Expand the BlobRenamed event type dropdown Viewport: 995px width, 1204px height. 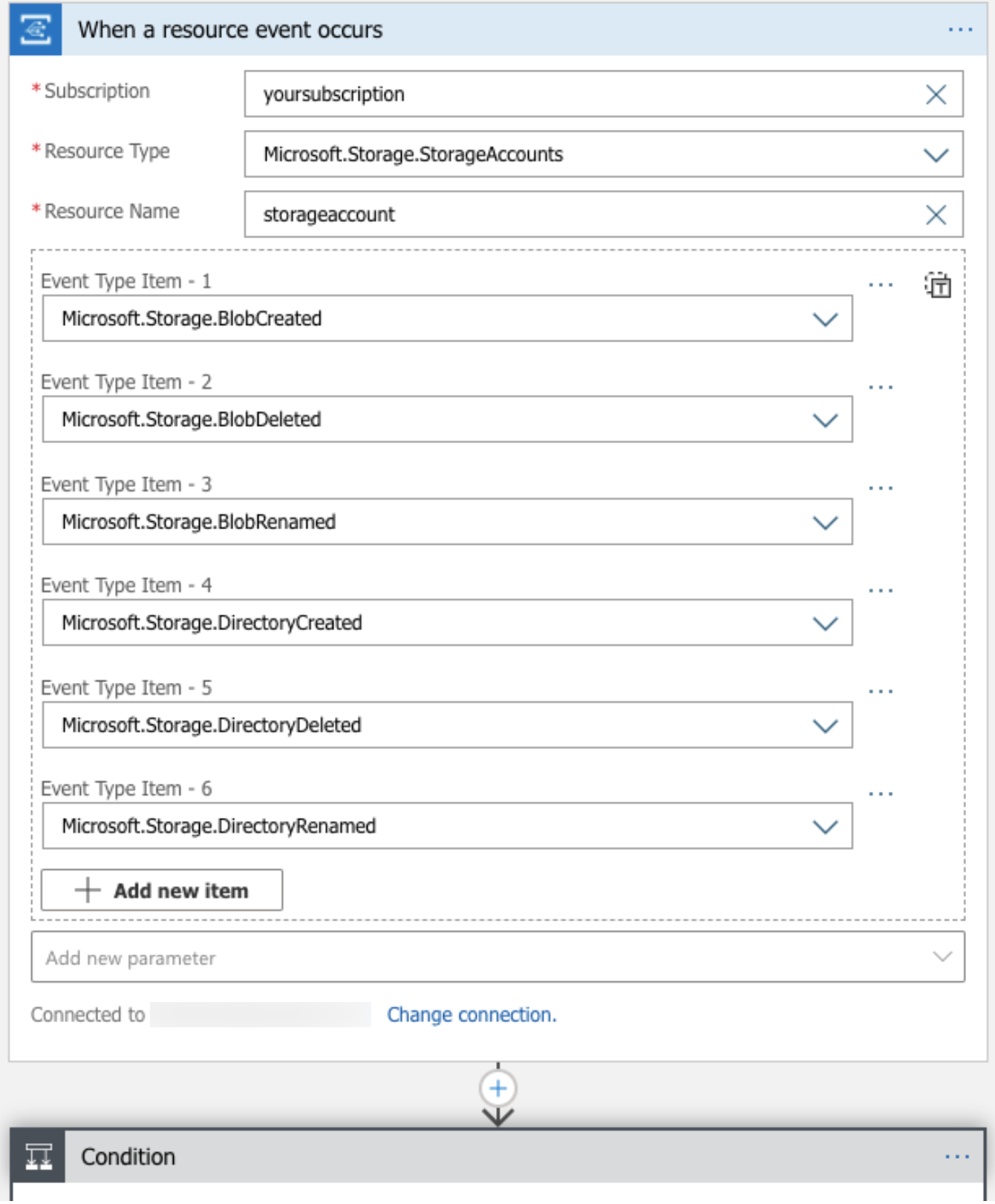pyautogui.click(x=824, y=523)
